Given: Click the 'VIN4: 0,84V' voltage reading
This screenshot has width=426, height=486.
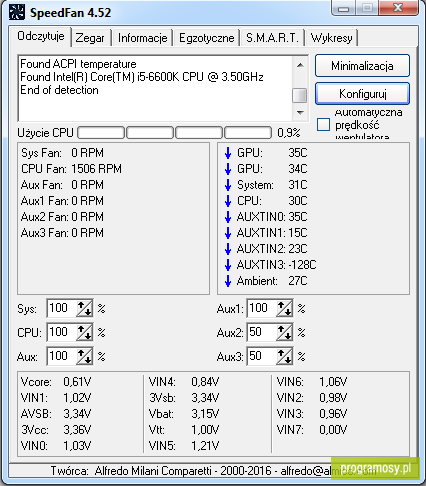Looking at the screenshot, I should tap(184, 382).
